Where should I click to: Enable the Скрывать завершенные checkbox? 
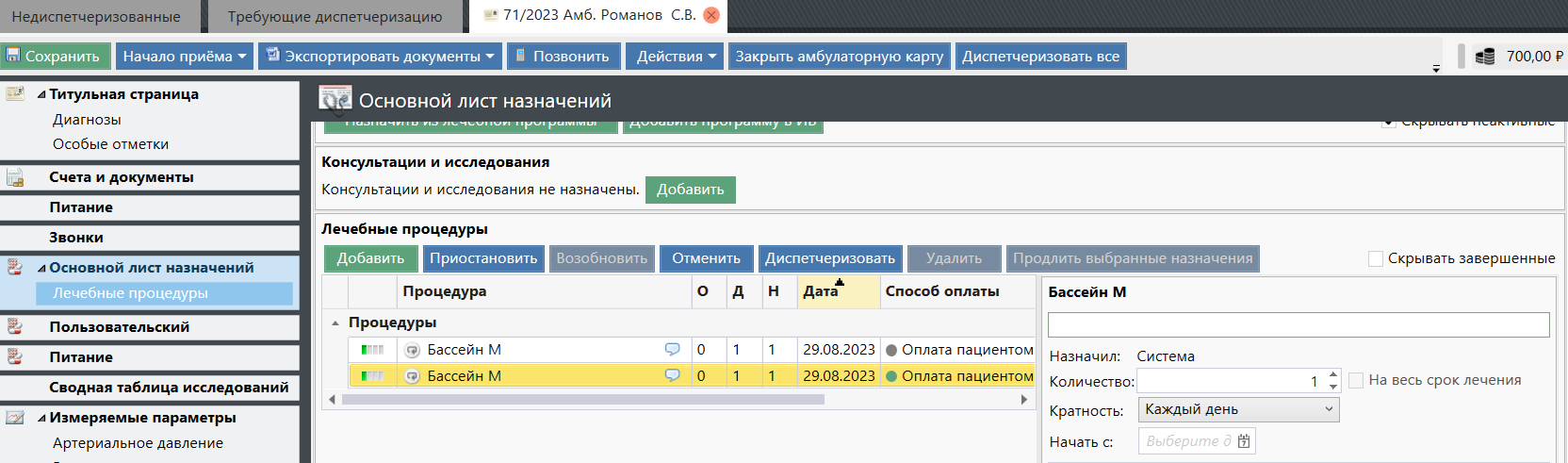pyautogui.click(x=1376, y=258)
